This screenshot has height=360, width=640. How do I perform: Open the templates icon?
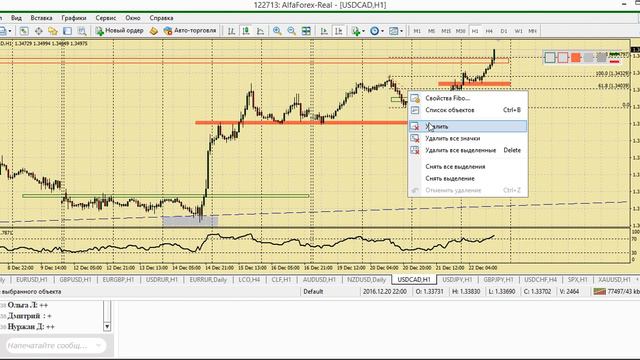(x=393, y=31)
